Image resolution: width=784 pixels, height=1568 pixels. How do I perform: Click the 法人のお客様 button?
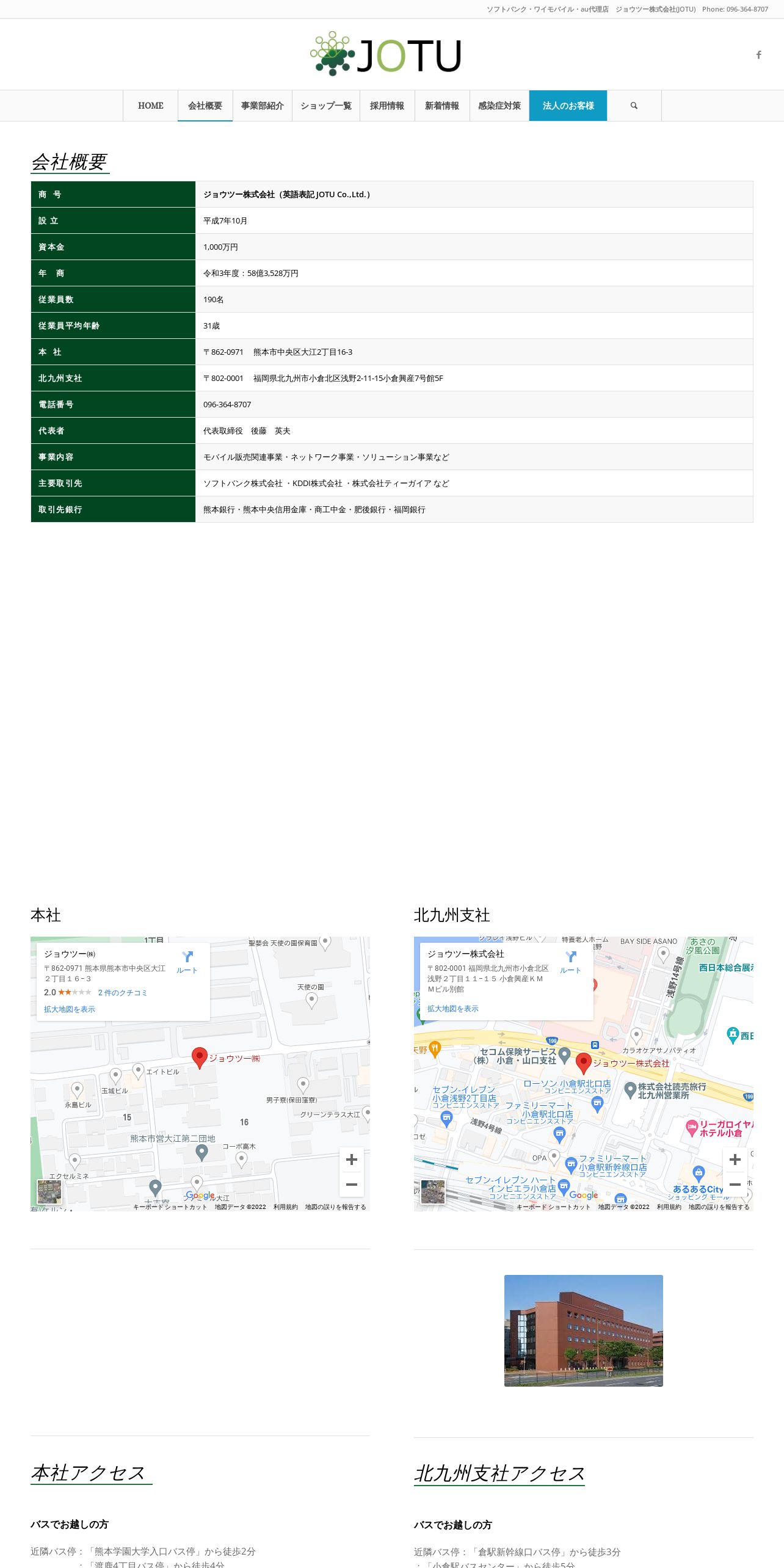pos(568,106)
